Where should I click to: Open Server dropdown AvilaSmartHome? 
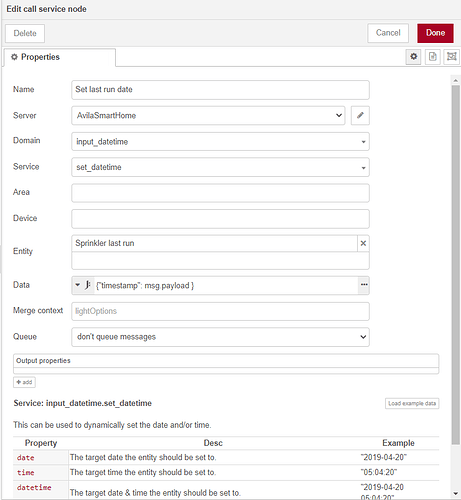point(208,115)
